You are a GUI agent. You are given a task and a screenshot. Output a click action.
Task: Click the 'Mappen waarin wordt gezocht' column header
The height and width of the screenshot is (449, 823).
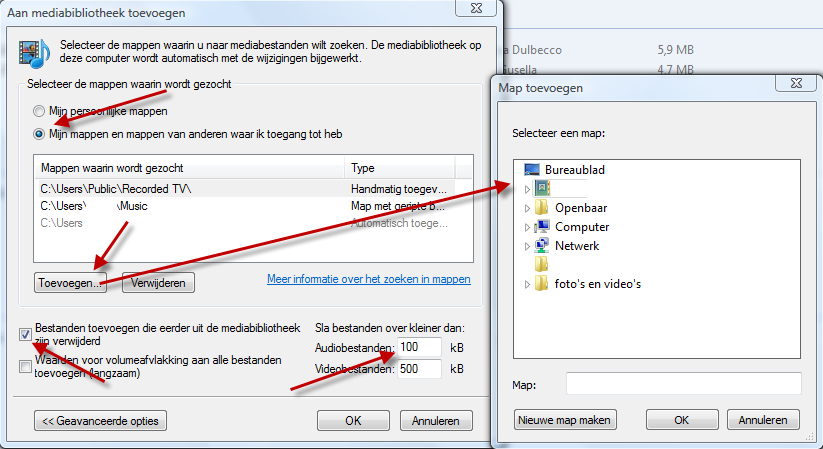pos(189,167)
